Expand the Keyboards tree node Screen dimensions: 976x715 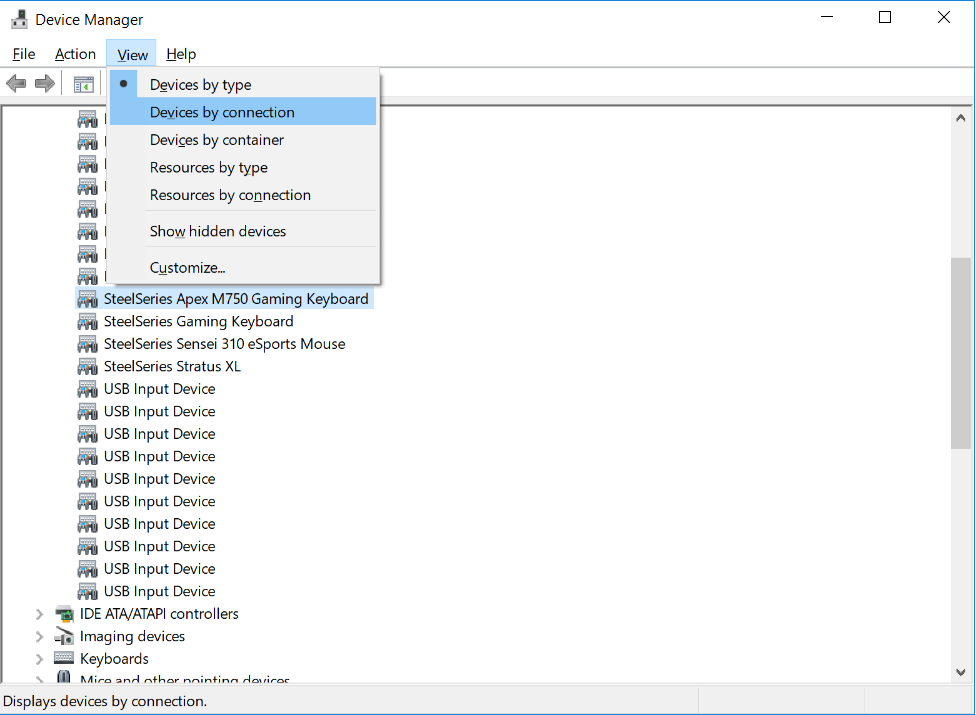click(x=40, y=659)
